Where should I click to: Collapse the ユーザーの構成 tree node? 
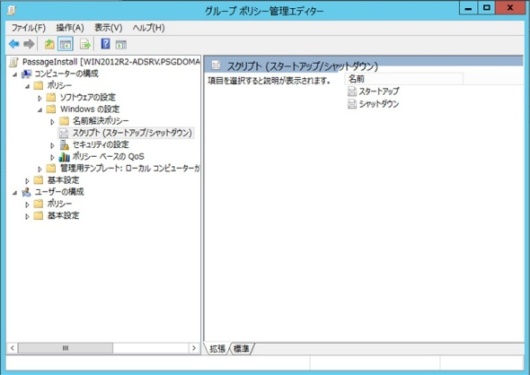click(x=15, y=193)
